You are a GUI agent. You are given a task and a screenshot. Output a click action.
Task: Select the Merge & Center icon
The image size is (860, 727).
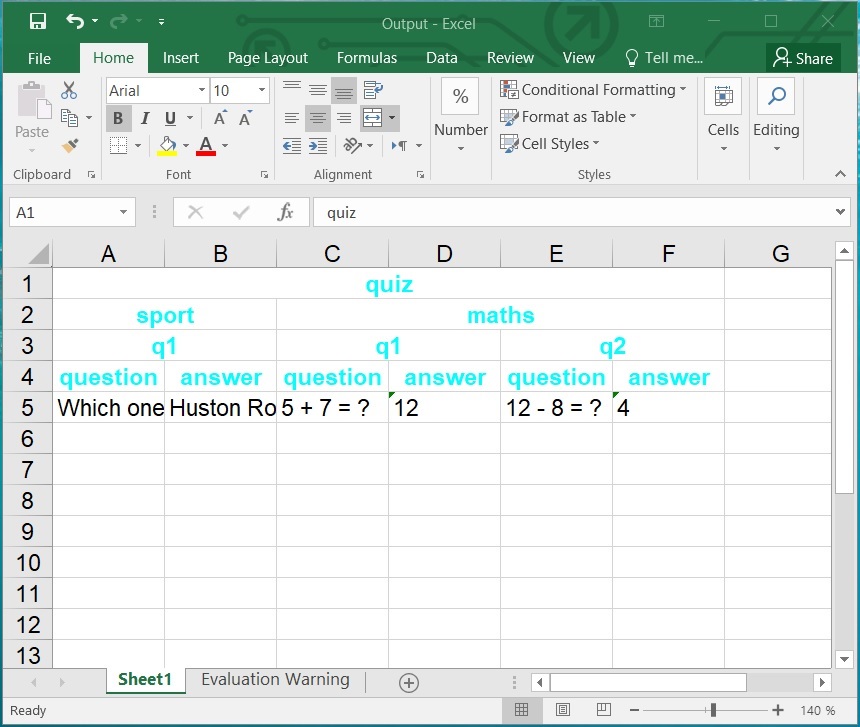pos(372,118)
